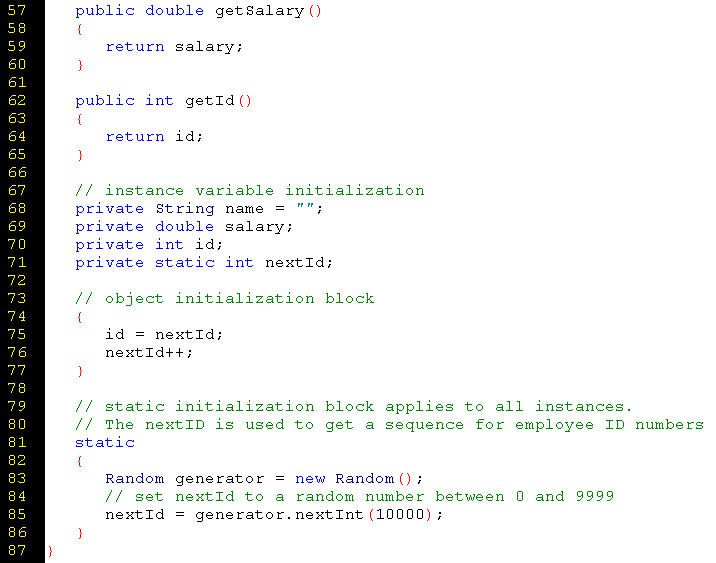The image size is (716, 563).
Task: Click line number 71 in gutter
Action: (x=17, y=262)
